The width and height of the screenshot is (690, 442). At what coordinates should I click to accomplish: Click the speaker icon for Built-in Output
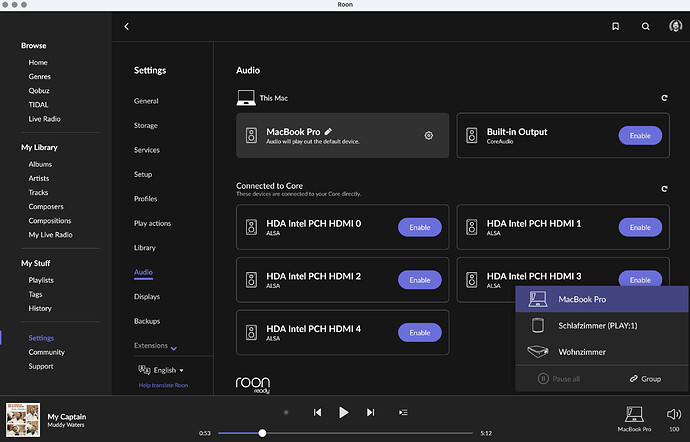tap(472, 136)
